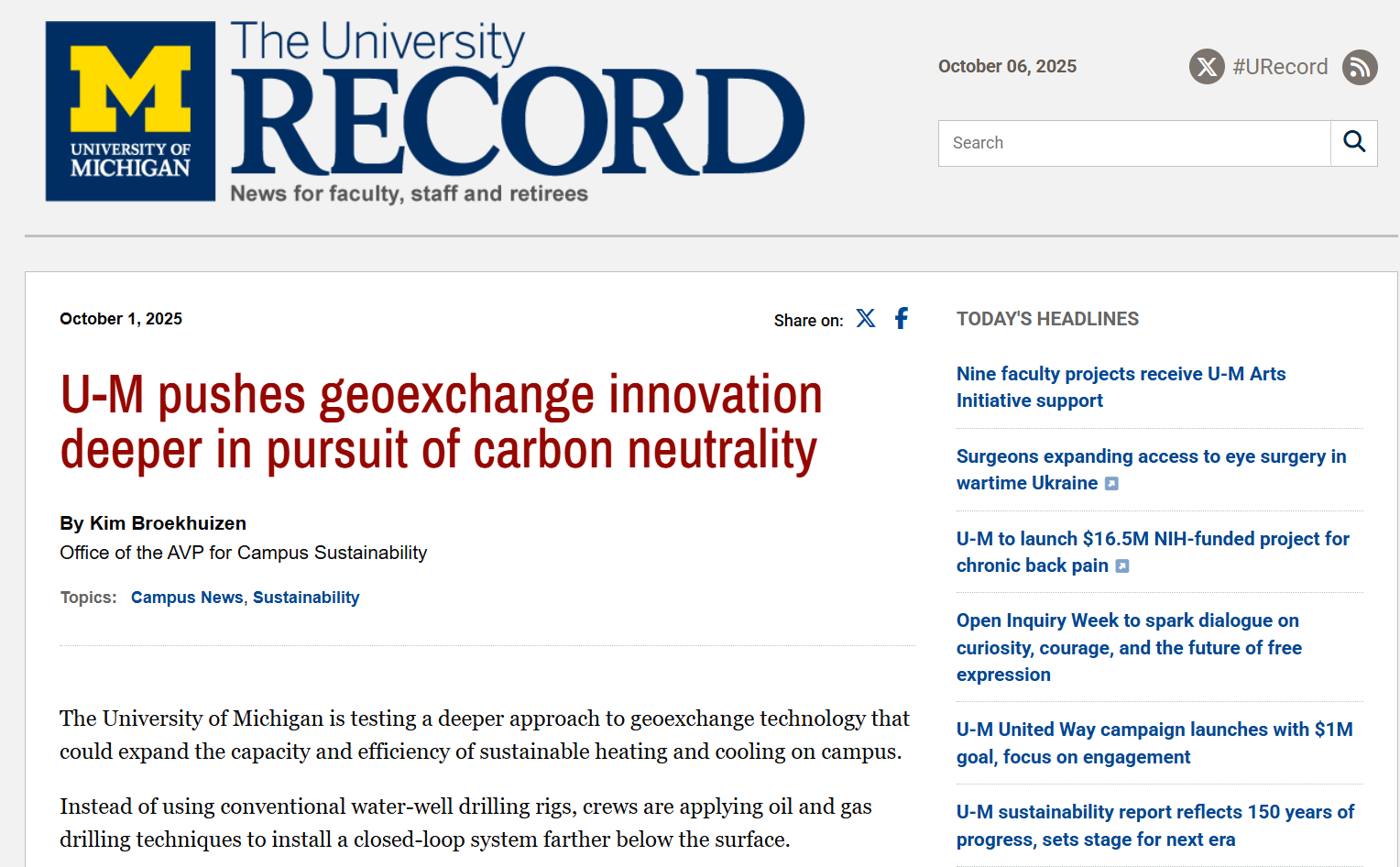
Task: Open Surgeons expanding access to eye surgery headline
Action: [1151, 469]
